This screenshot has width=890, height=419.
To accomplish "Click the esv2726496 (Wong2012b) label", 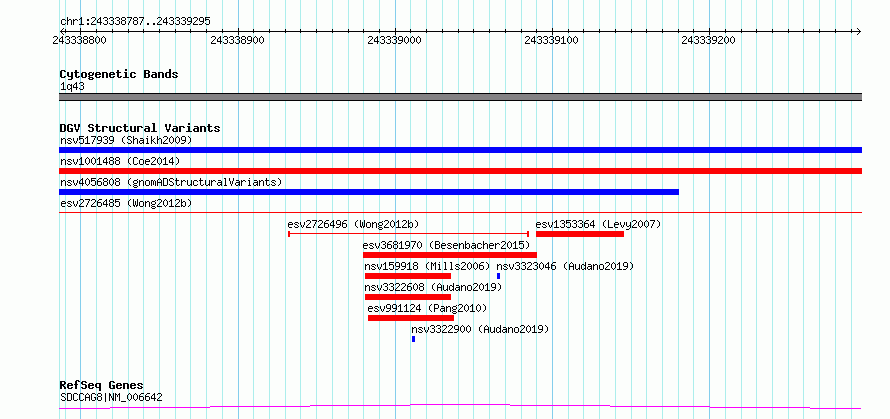I will click(354, 224).
